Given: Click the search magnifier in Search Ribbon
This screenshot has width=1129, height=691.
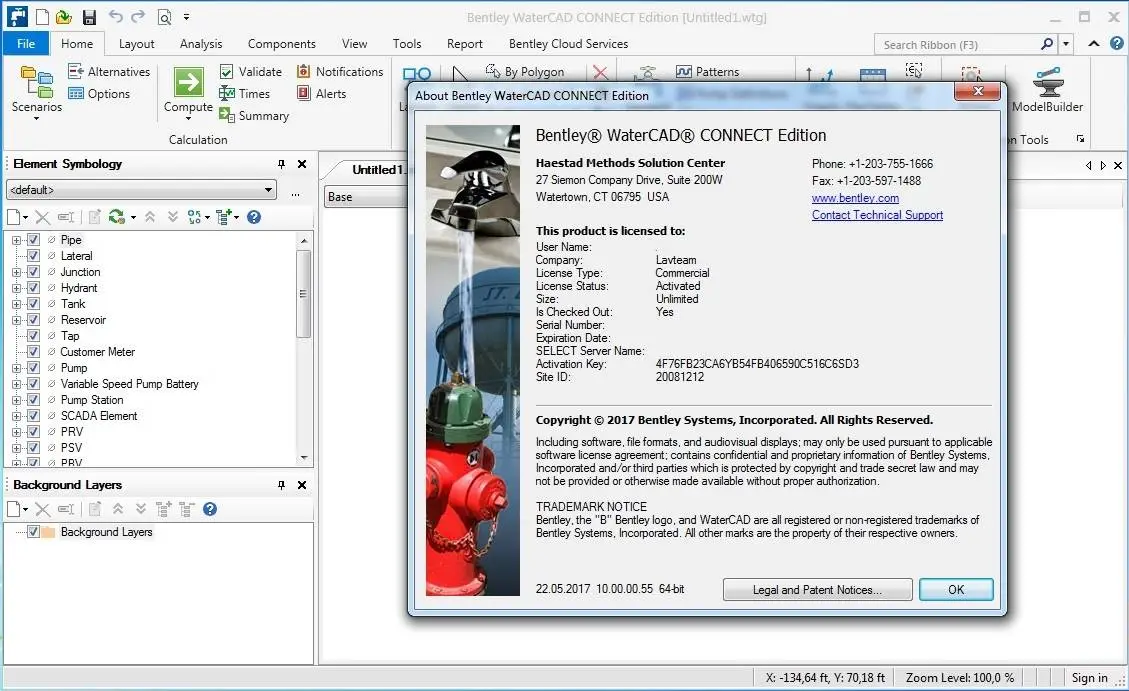Looking at the screenshot, I should 1047,44.
